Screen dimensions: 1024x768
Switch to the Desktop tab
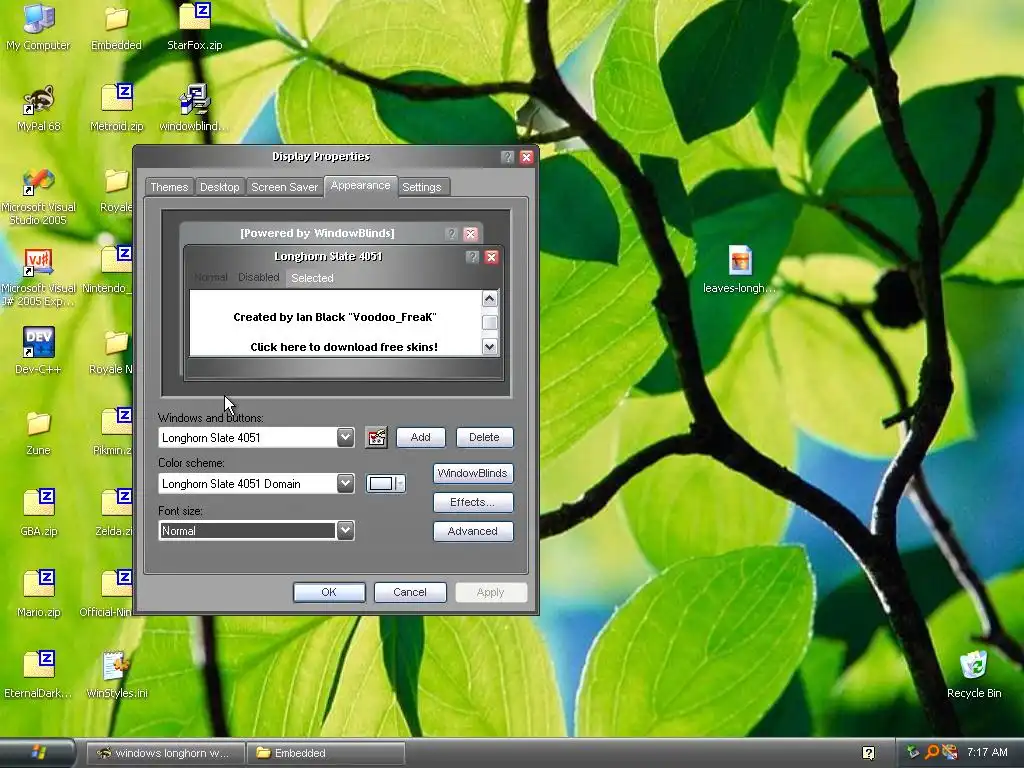click(219, 187)
